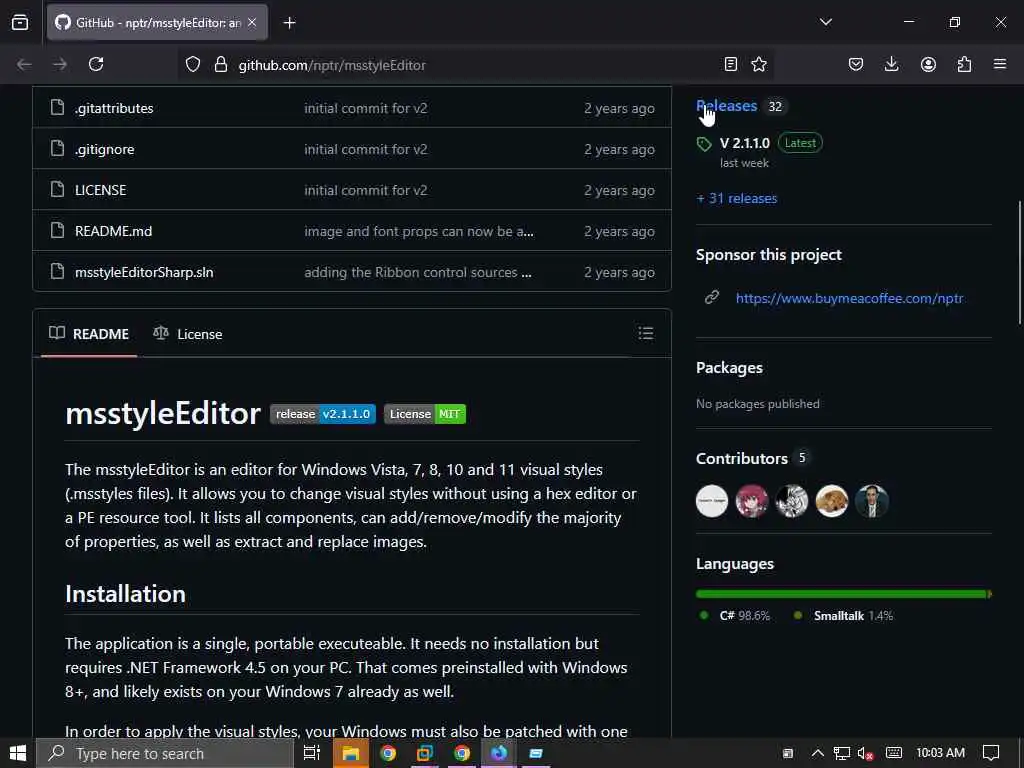Open the Firefox View icon at top left

[20, 22]
